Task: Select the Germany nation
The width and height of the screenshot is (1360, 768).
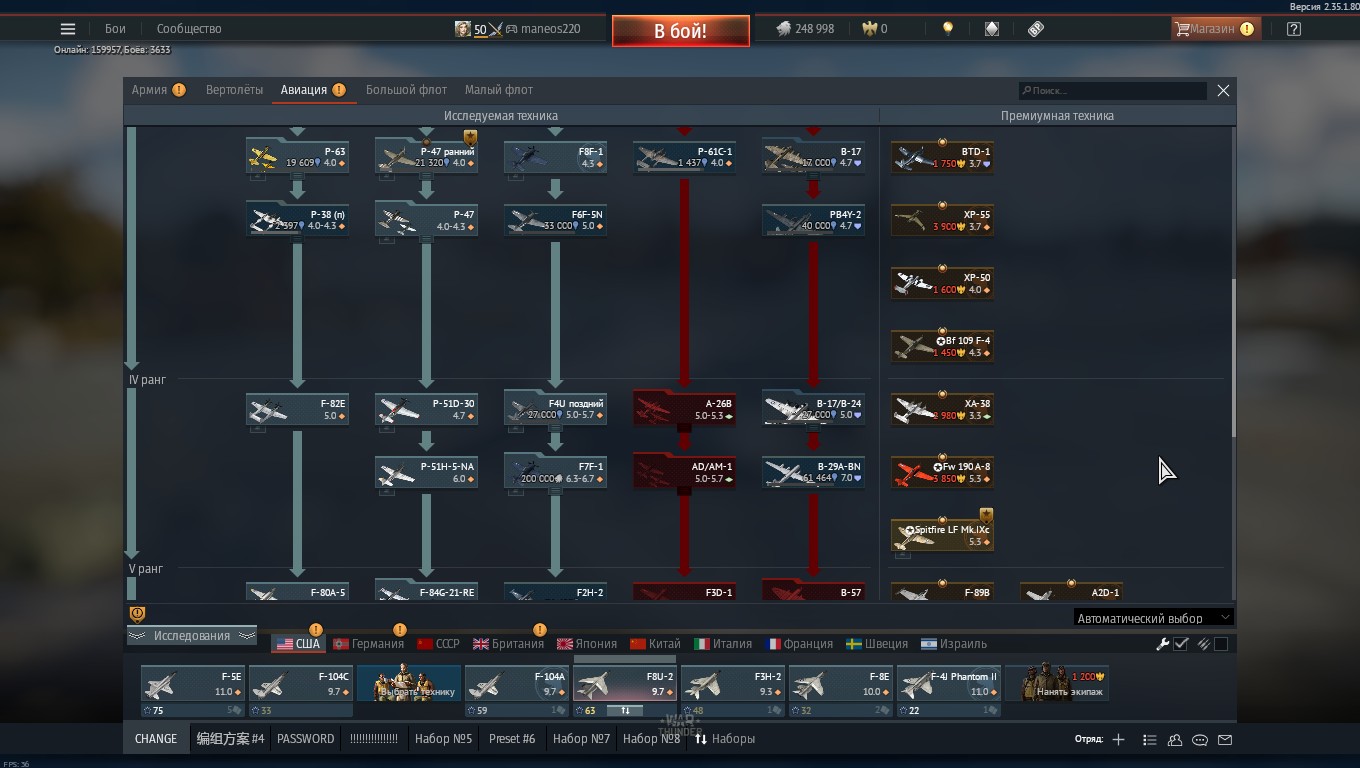Action: click(369, 644)
